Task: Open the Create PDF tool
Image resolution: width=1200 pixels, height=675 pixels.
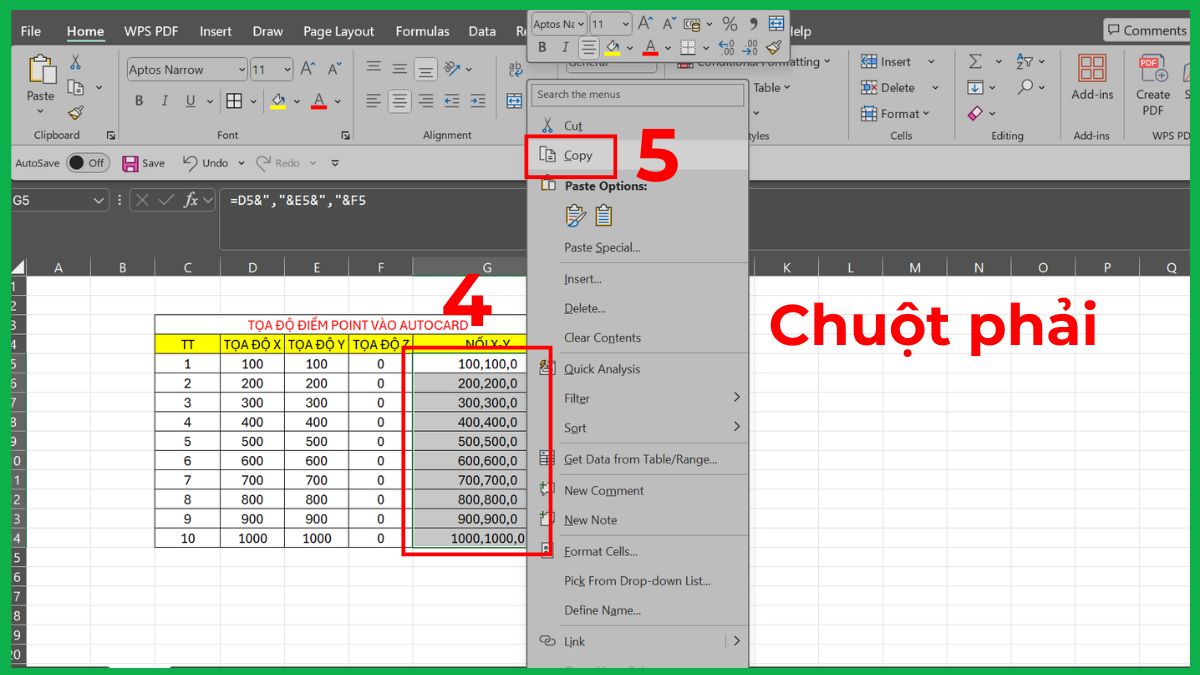Action: click(1152, 88)
